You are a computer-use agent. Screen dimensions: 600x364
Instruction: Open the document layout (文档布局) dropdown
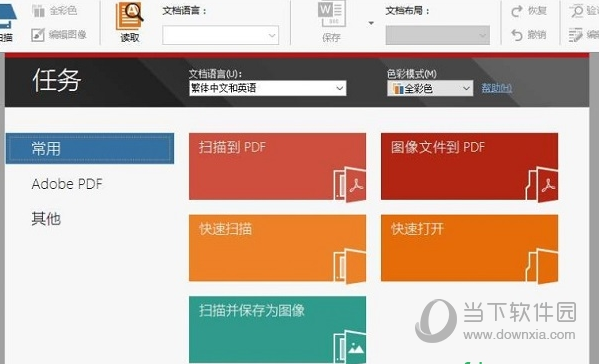[437, 35]
